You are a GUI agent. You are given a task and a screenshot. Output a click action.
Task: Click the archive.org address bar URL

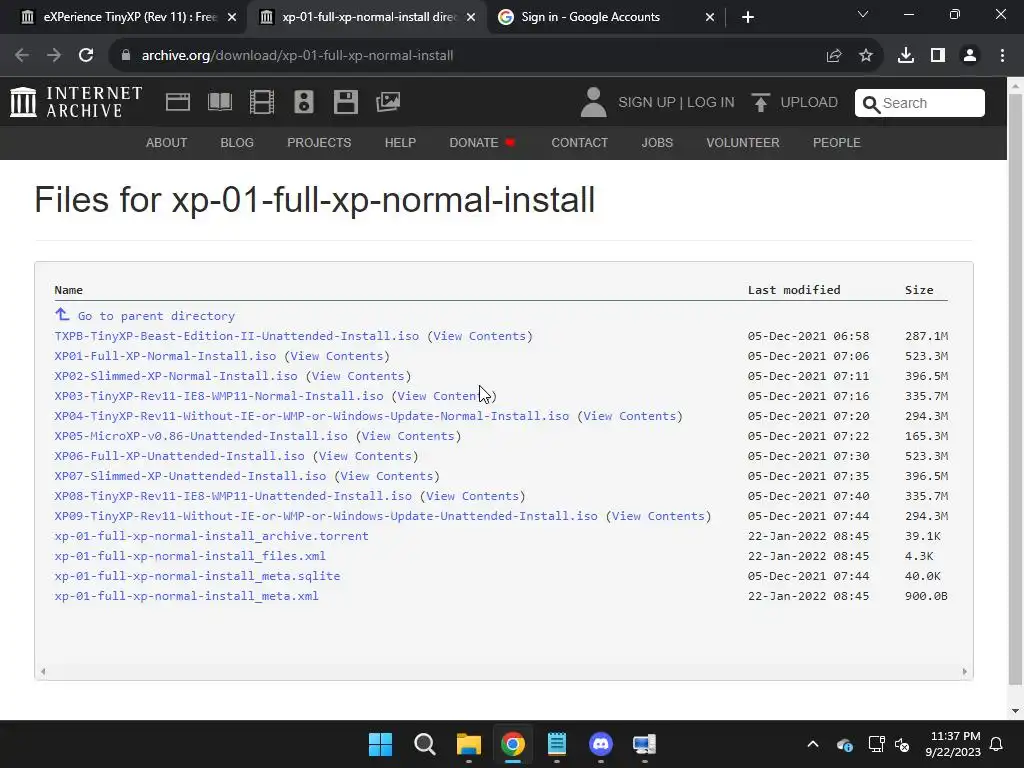click(297, 56)
